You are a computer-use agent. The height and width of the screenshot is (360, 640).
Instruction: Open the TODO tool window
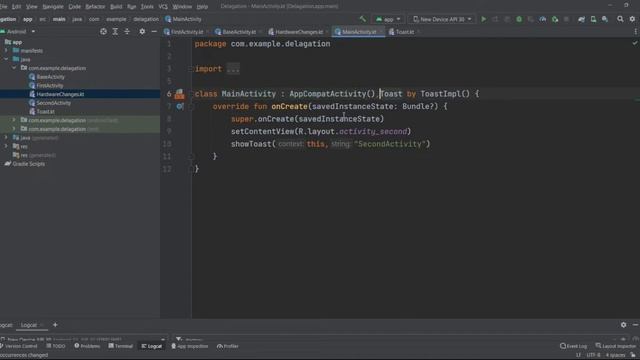click(x=56, y=346)
